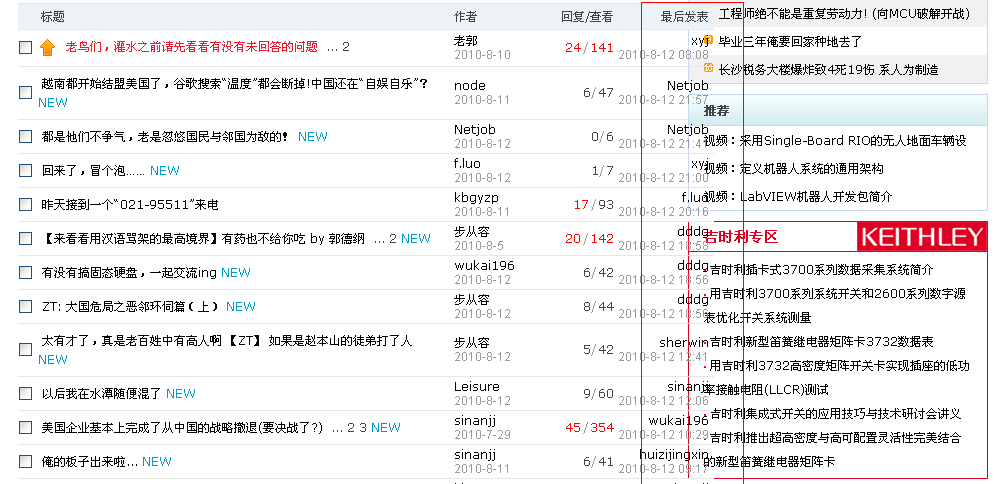995x484 pixels.
Task: Click the 标题 column header
Action: pyautogui.click(x=53, y=17)
